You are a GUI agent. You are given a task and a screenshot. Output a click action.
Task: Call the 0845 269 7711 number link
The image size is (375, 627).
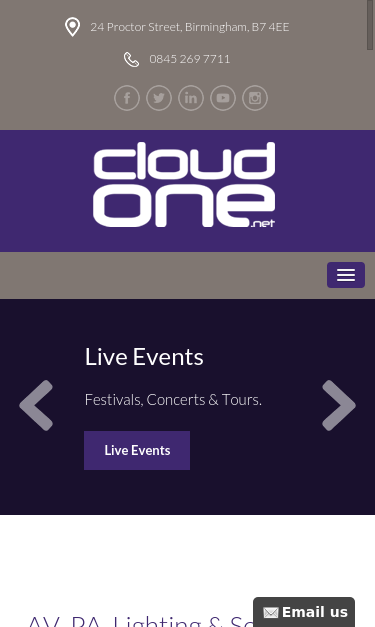[189, 59]
